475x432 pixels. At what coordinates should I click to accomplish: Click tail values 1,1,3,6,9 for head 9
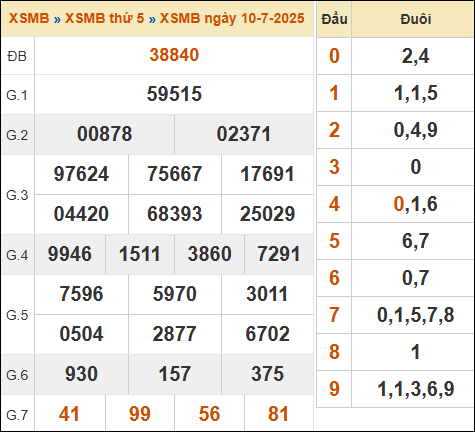pyautogui.click(x=415, y=389)
